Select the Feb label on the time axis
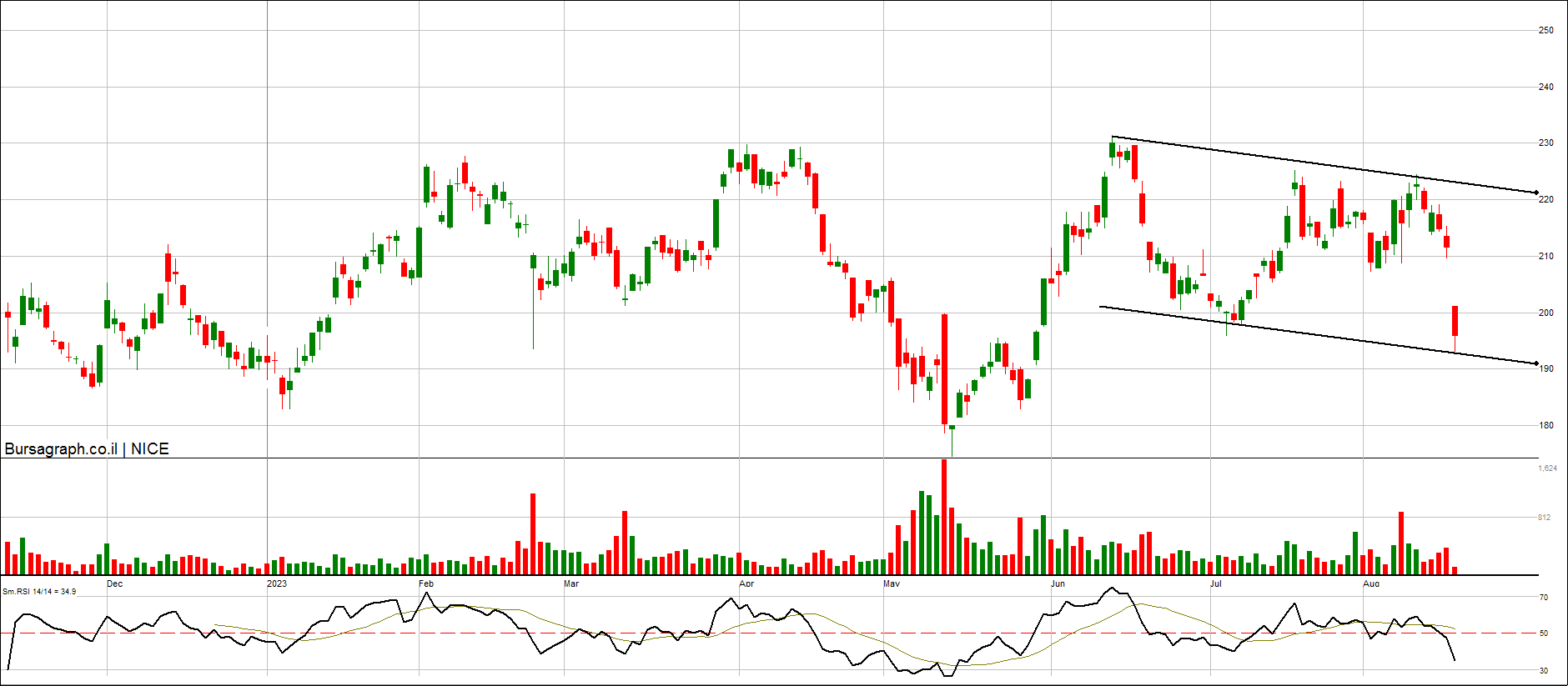The width and height of the screenshot is (1568, 686). (x=426, y=583)
